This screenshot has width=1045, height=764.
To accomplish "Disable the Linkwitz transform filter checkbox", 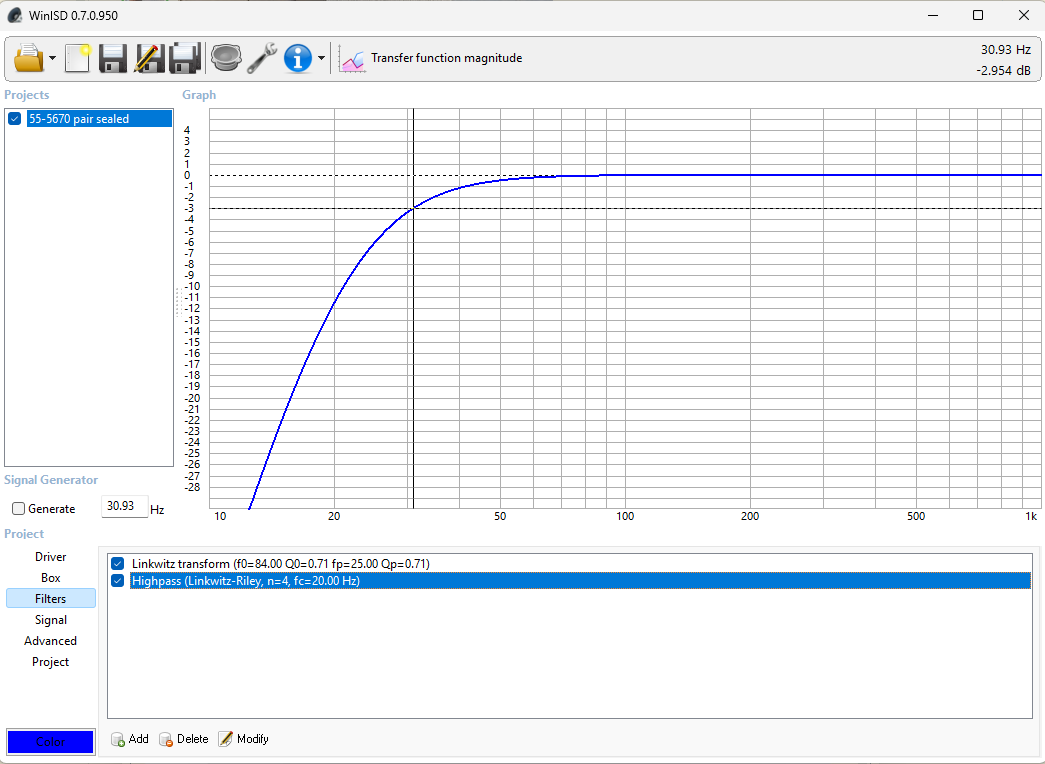I will pos(118,564).
